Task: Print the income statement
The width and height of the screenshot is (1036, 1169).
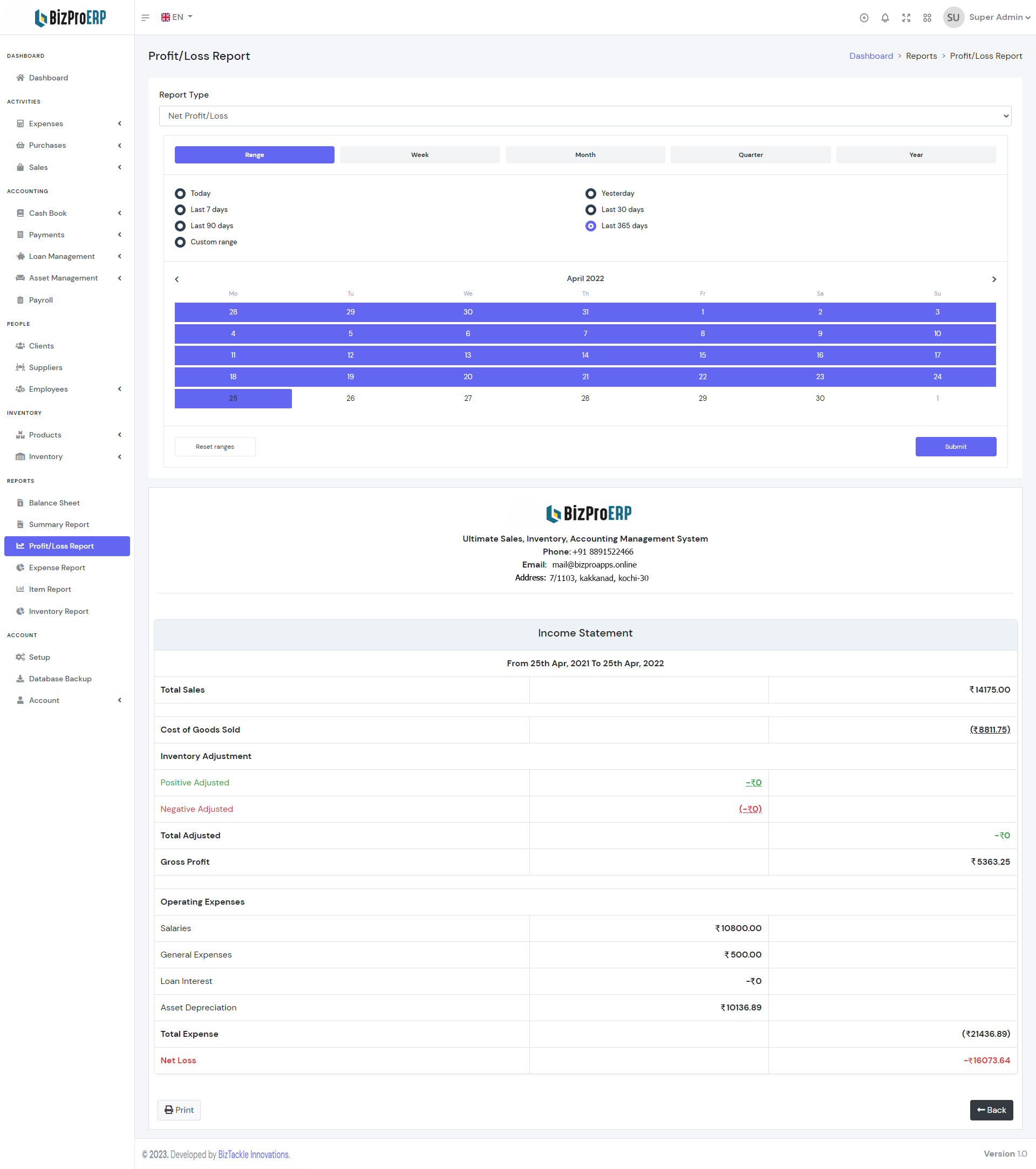Action: click(x=179, y=1110)
